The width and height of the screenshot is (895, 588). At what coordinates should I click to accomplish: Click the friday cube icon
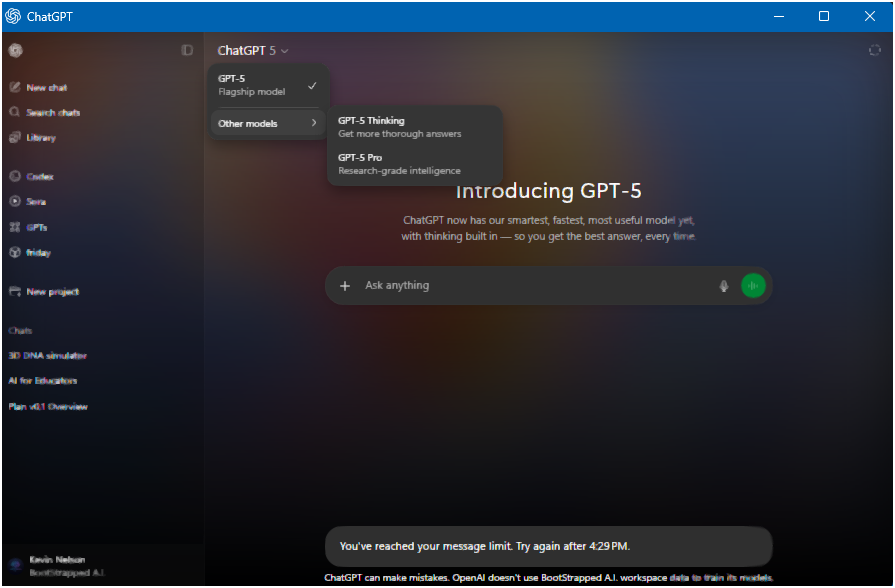(15, 252)
